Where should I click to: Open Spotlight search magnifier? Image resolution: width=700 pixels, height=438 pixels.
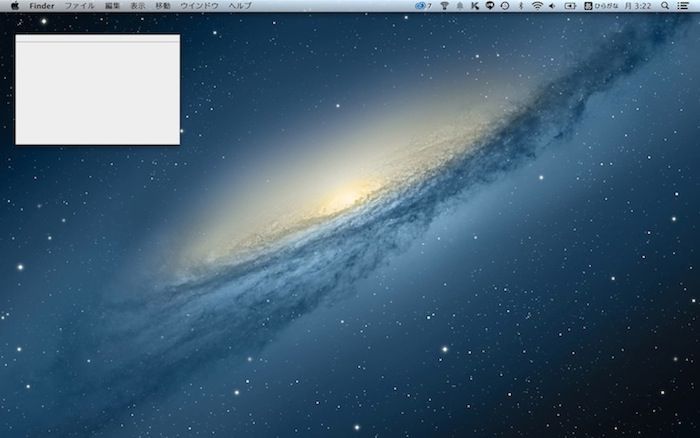(665, 6)
